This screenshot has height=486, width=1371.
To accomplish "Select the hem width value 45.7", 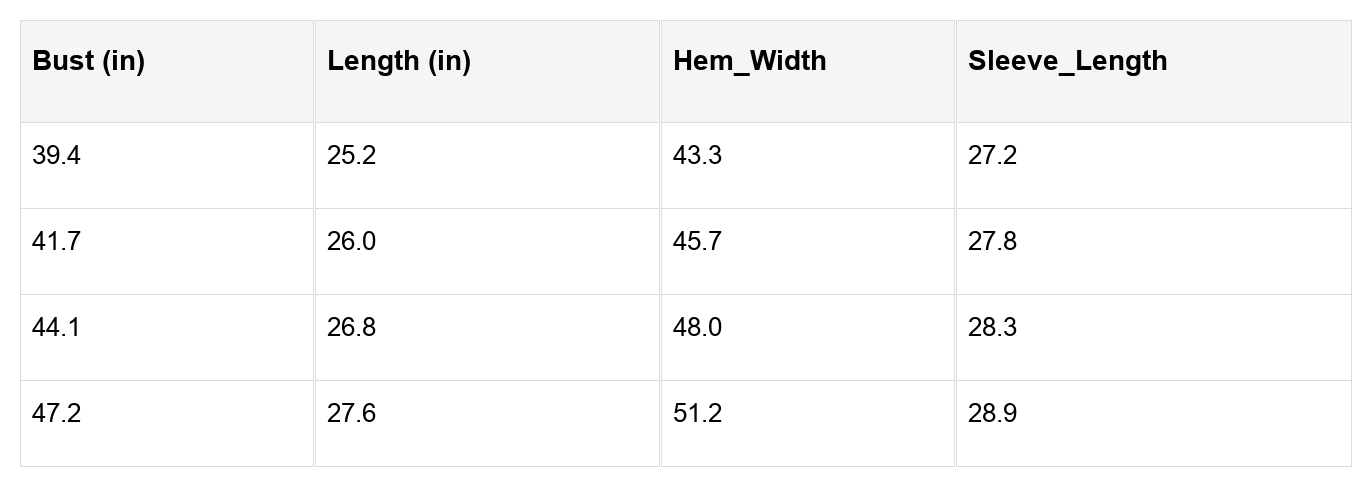I will click(x=697, y=242).
